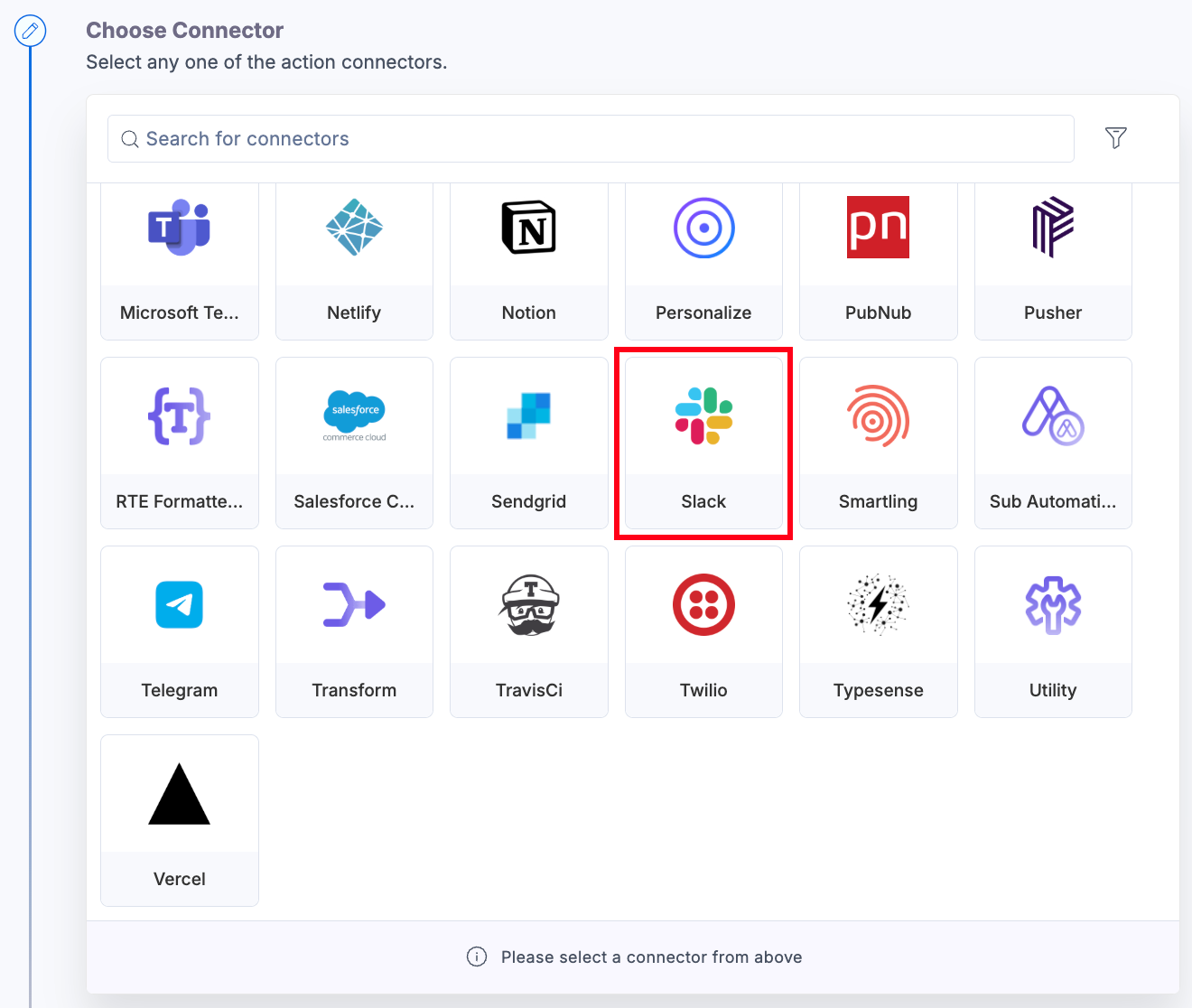Image resolution: width=1192 pixels, height=1008 pixels.
Task: Select the Salesforce Commerce Cloud icon
Action: click(x=354, y=415)
